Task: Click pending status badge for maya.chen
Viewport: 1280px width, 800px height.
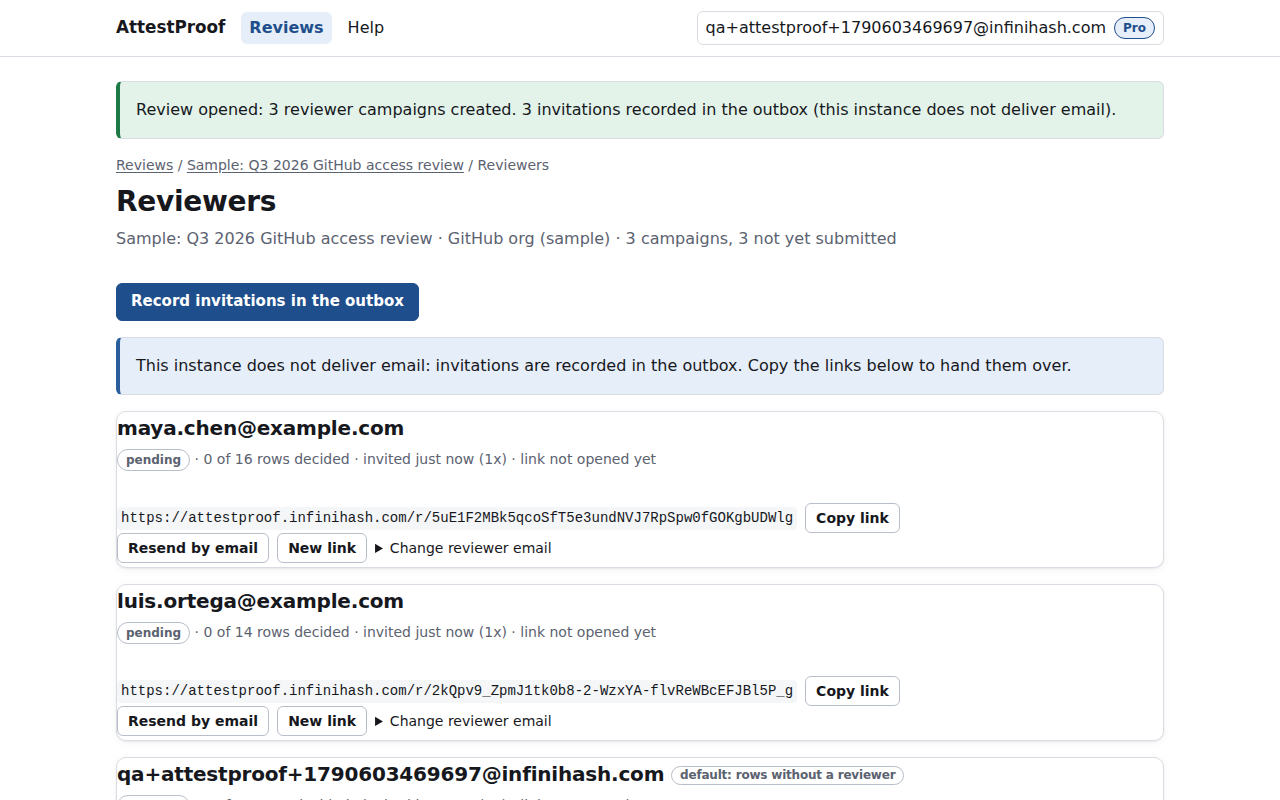Action: click(153, 460)
